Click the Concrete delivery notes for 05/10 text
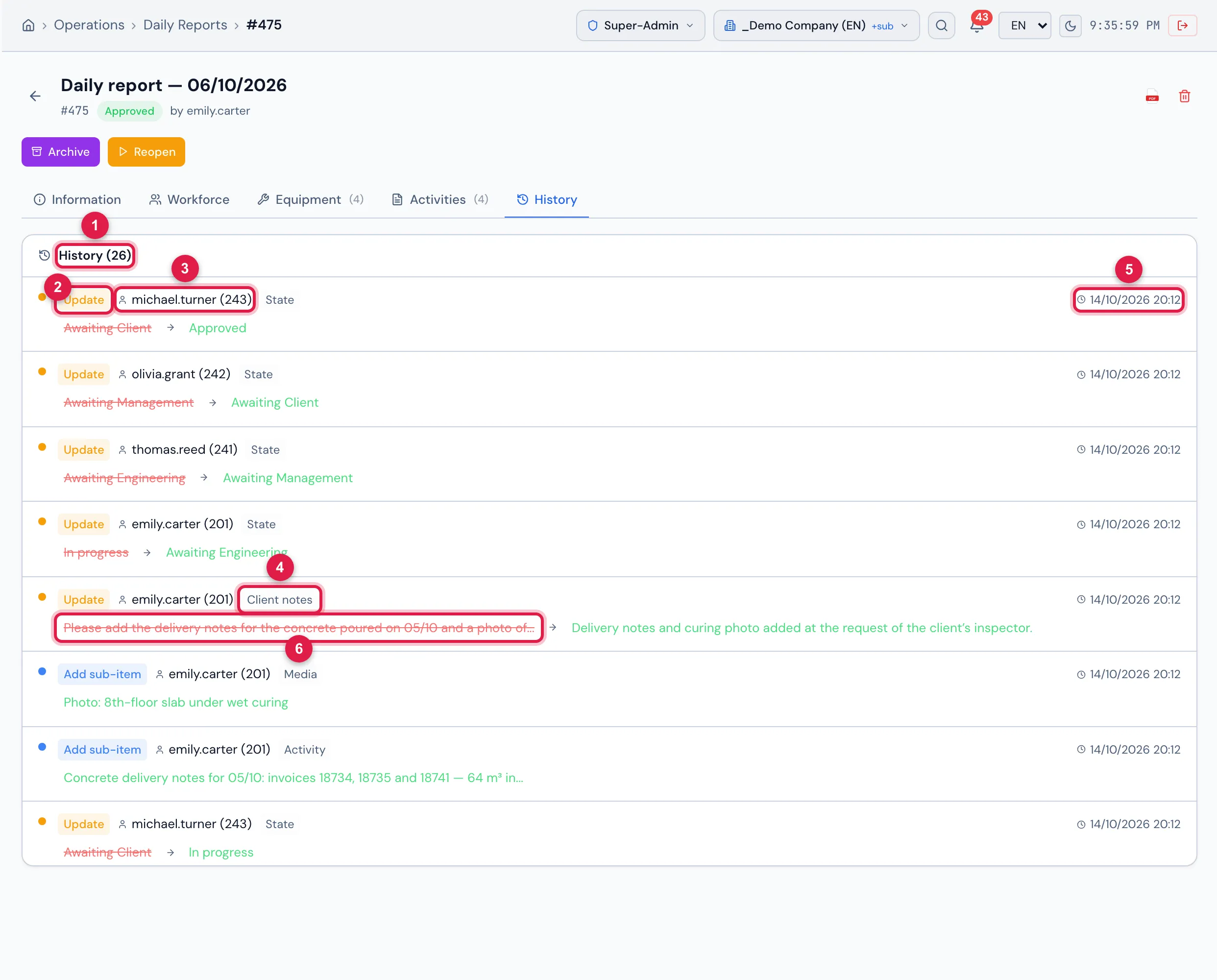This screenshot has width=1217, height=980. (293, 778)
